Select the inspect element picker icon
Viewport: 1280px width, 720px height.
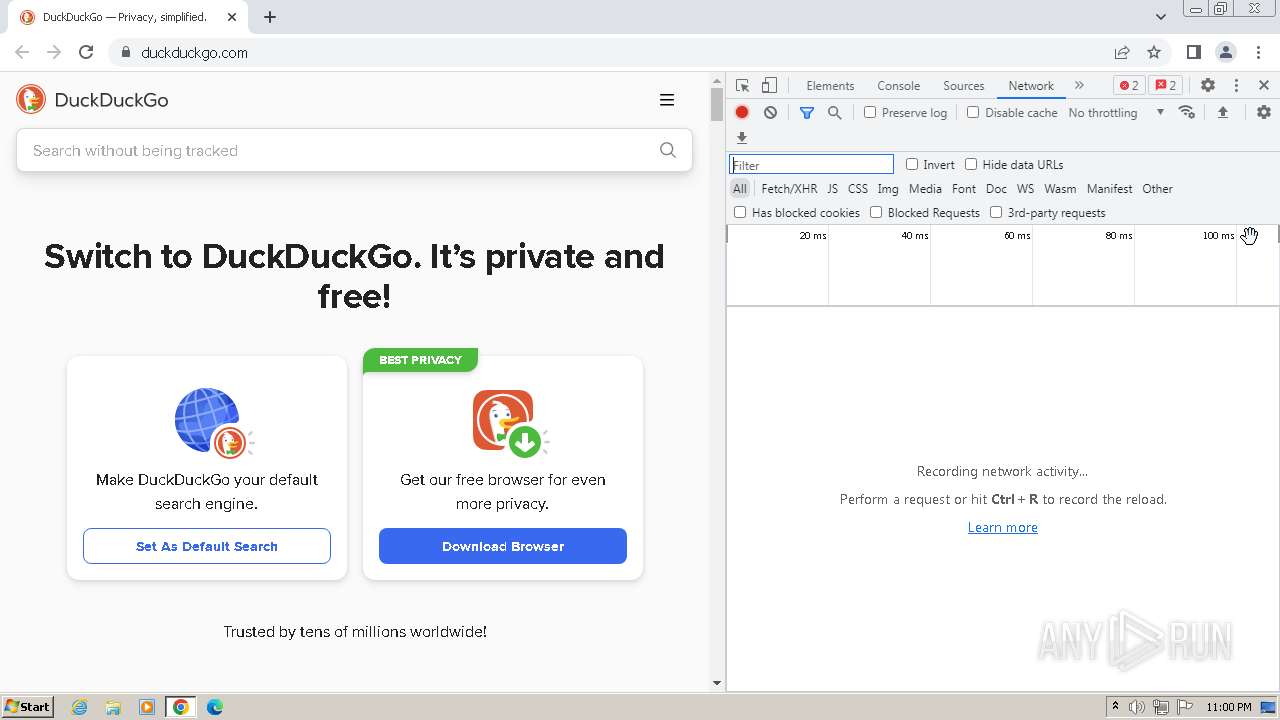click(x=742, y=86)
